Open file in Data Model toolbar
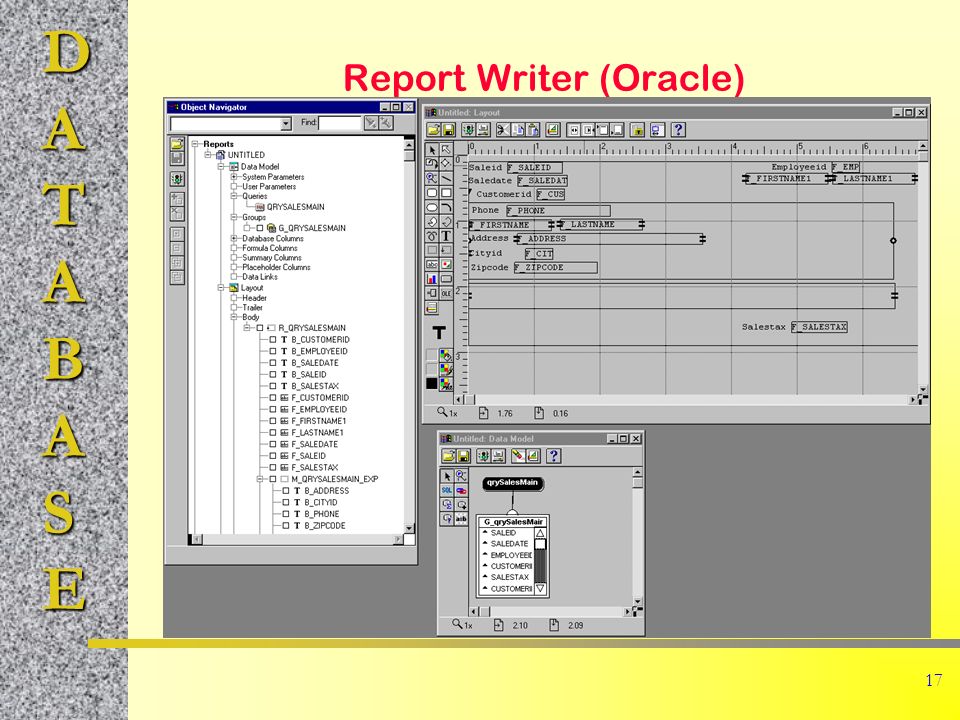 tap(449, 456)
